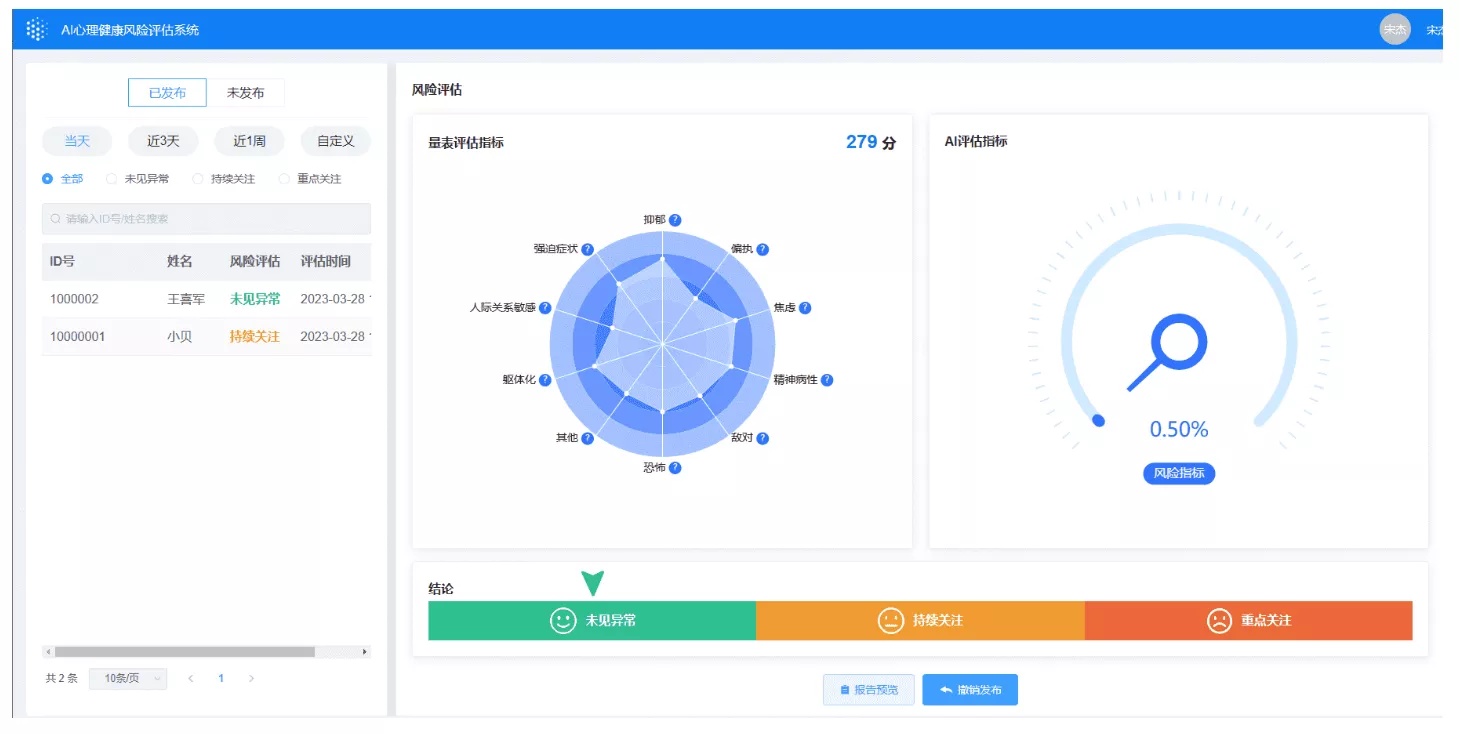Click the 撤销发布 button
The image size is (1459, 734).
coord(970,690)
